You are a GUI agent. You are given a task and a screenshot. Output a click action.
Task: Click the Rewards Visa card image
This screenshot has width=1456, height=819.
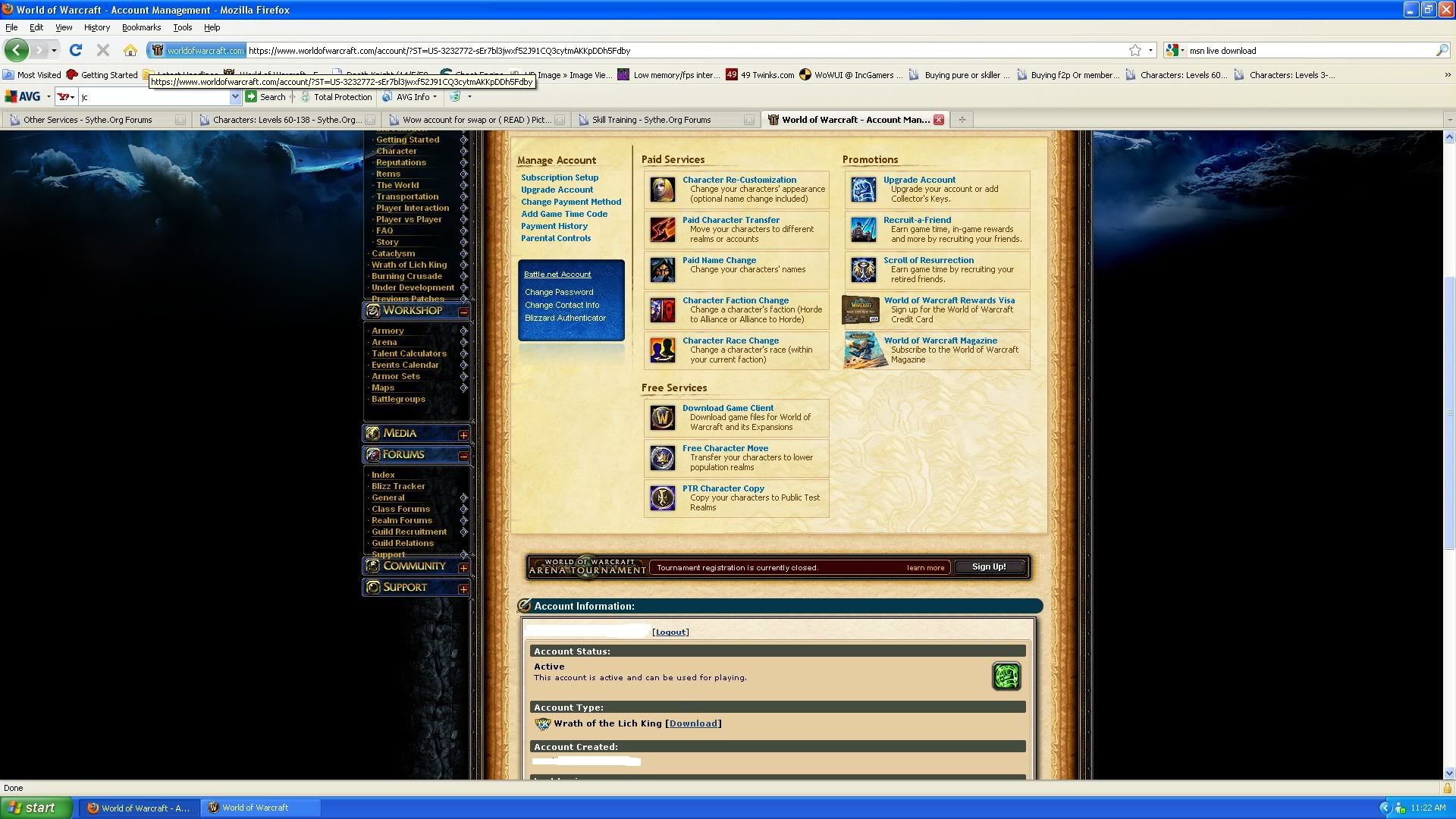[861, 310]
